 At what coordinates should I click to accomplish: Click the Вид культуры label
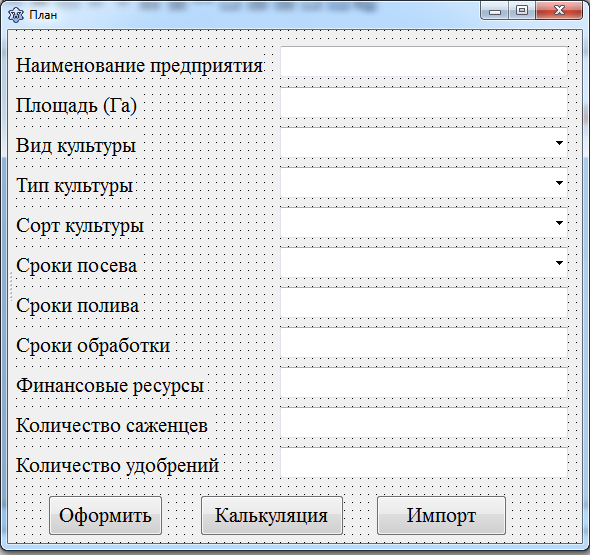(76, 146)
